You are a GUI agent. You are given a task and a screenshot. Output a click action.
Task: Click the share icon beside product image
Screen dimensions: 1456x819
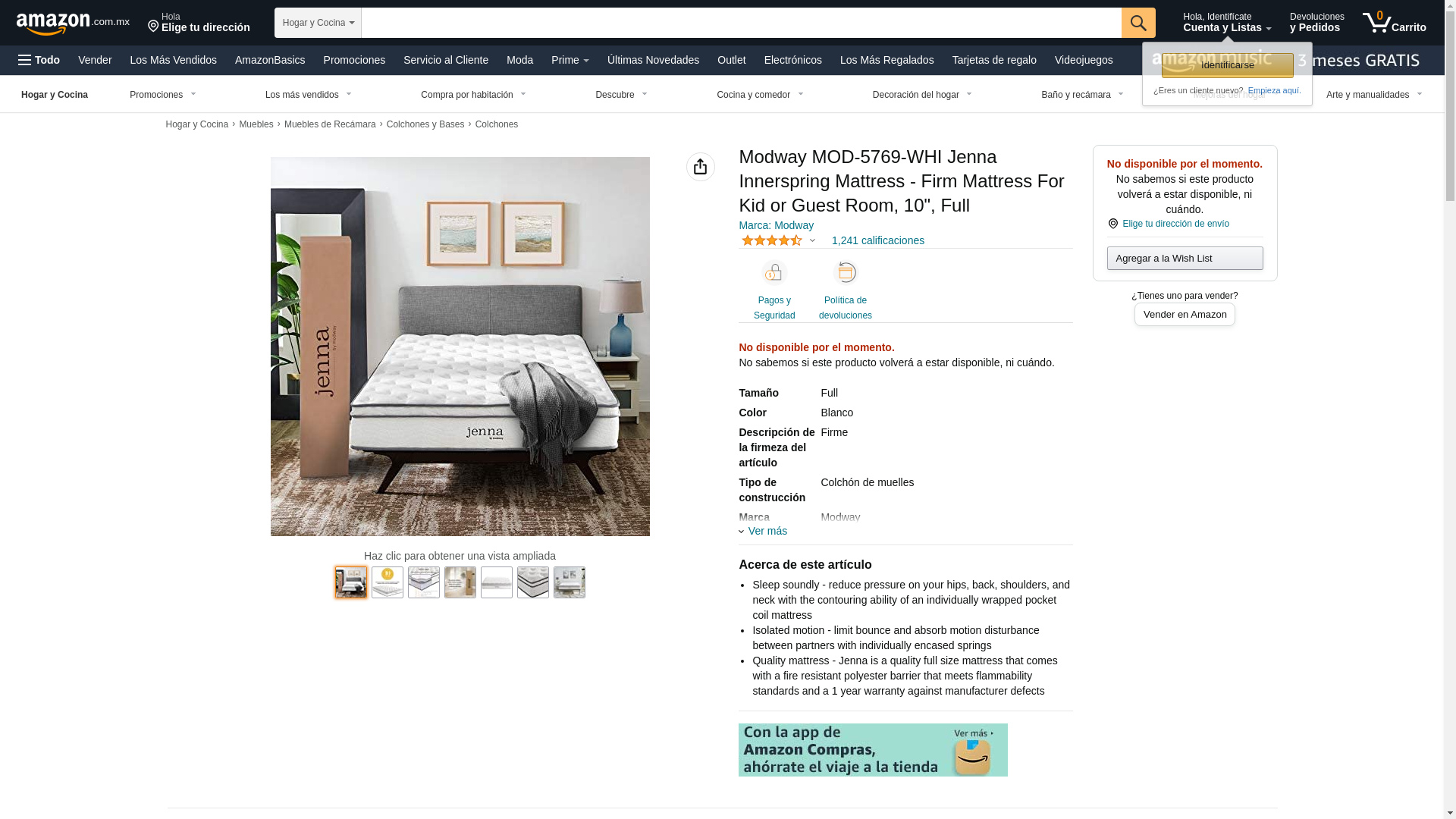tap(700, 167)
